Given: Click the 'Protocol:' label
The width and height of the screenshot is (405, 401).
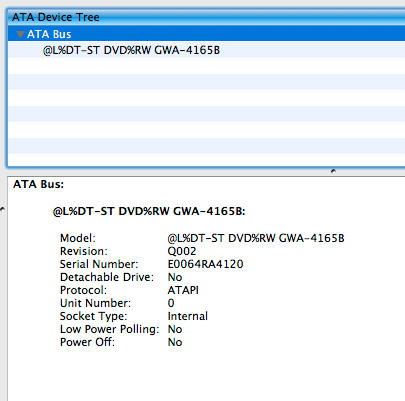Looking at the screenshot, I should [83, 290].
